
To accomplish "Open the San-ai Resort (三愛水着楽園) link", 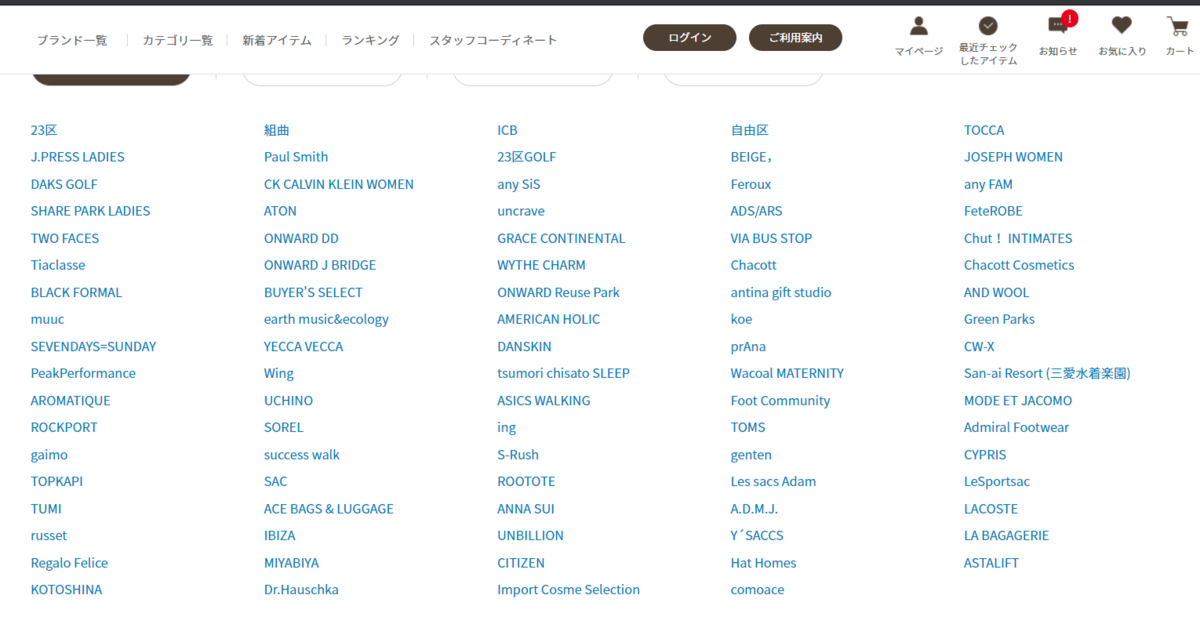I will coord(1047,373).
